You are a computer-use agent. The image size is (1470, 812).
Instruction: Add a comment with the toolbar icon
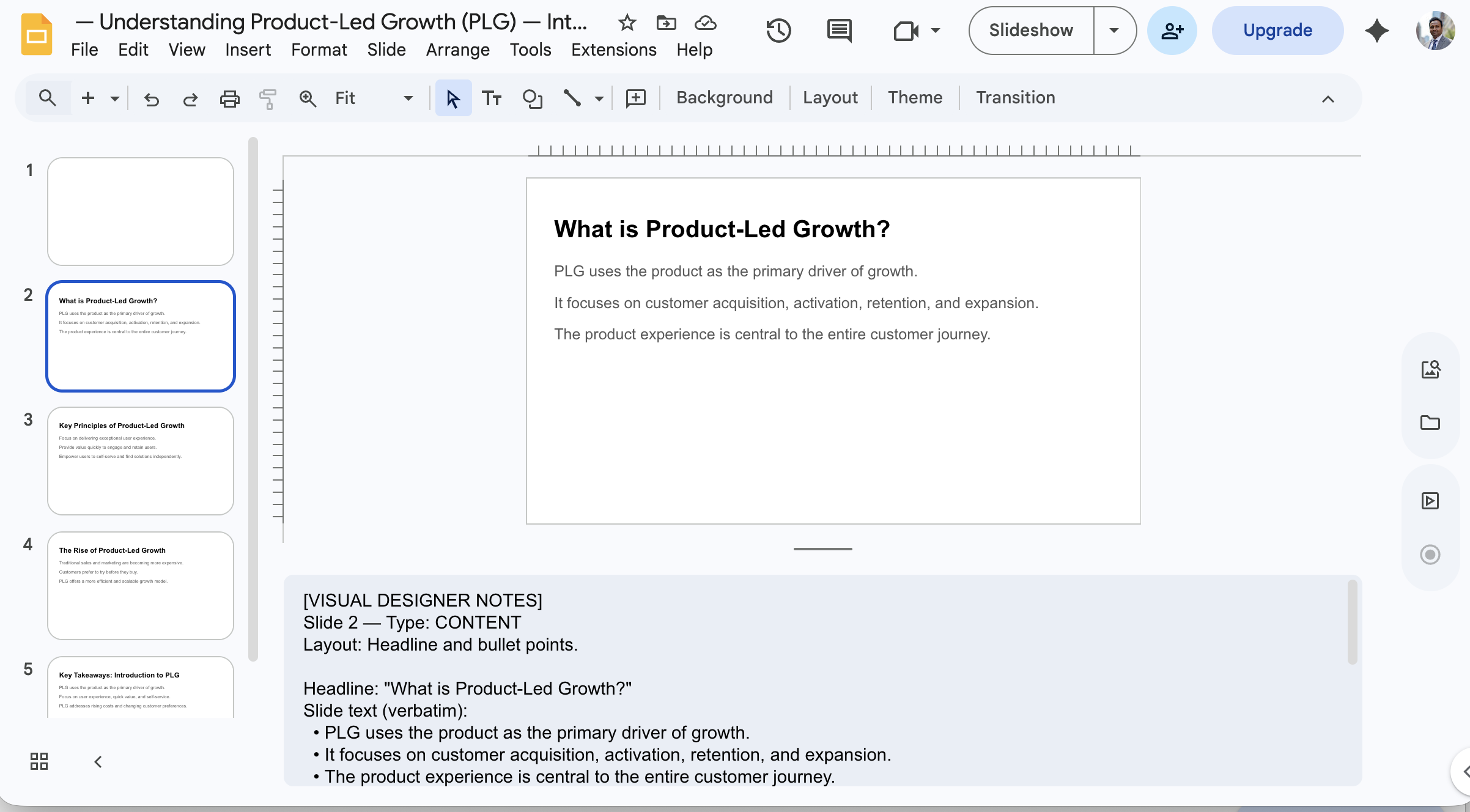pos(635,97)
